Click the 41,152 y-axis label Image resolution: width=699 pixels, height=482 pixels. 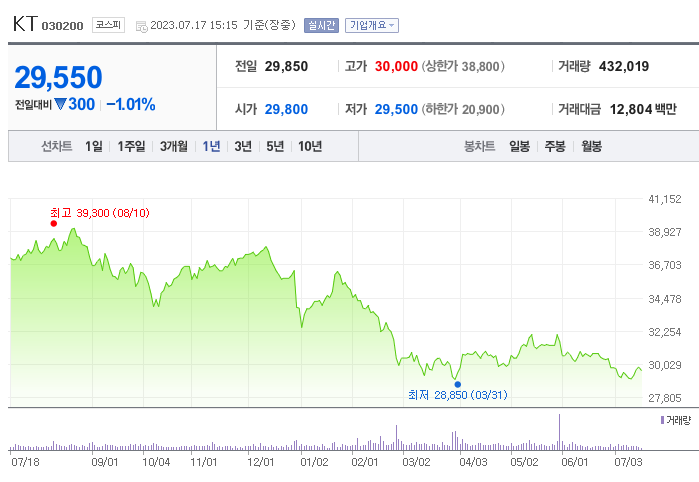pyautogui.click(x=665, y=199)
